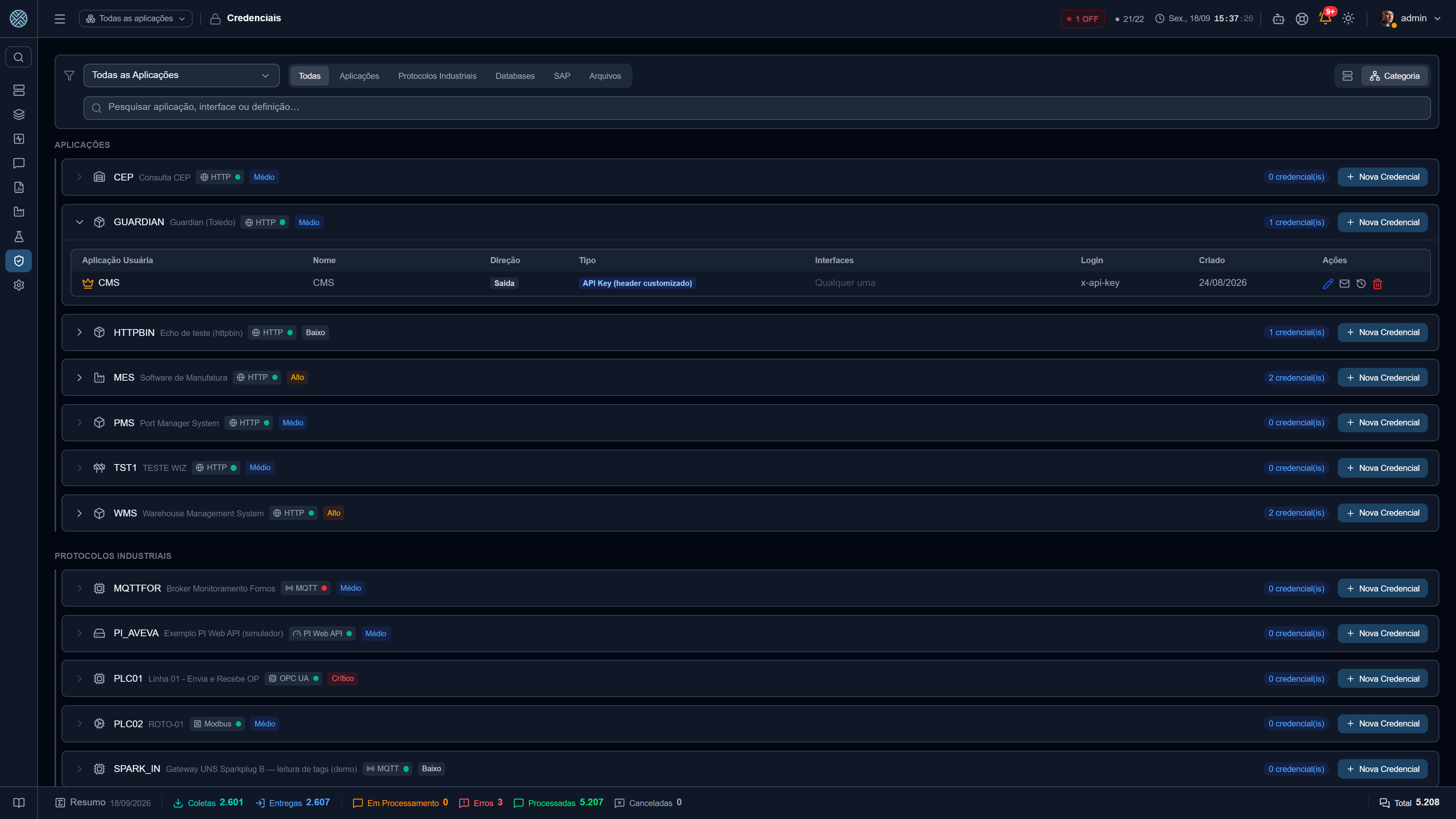The height and width of the screenshot is (819, 1456).
Task: Click the search applications input field
Action: (757, 107)
